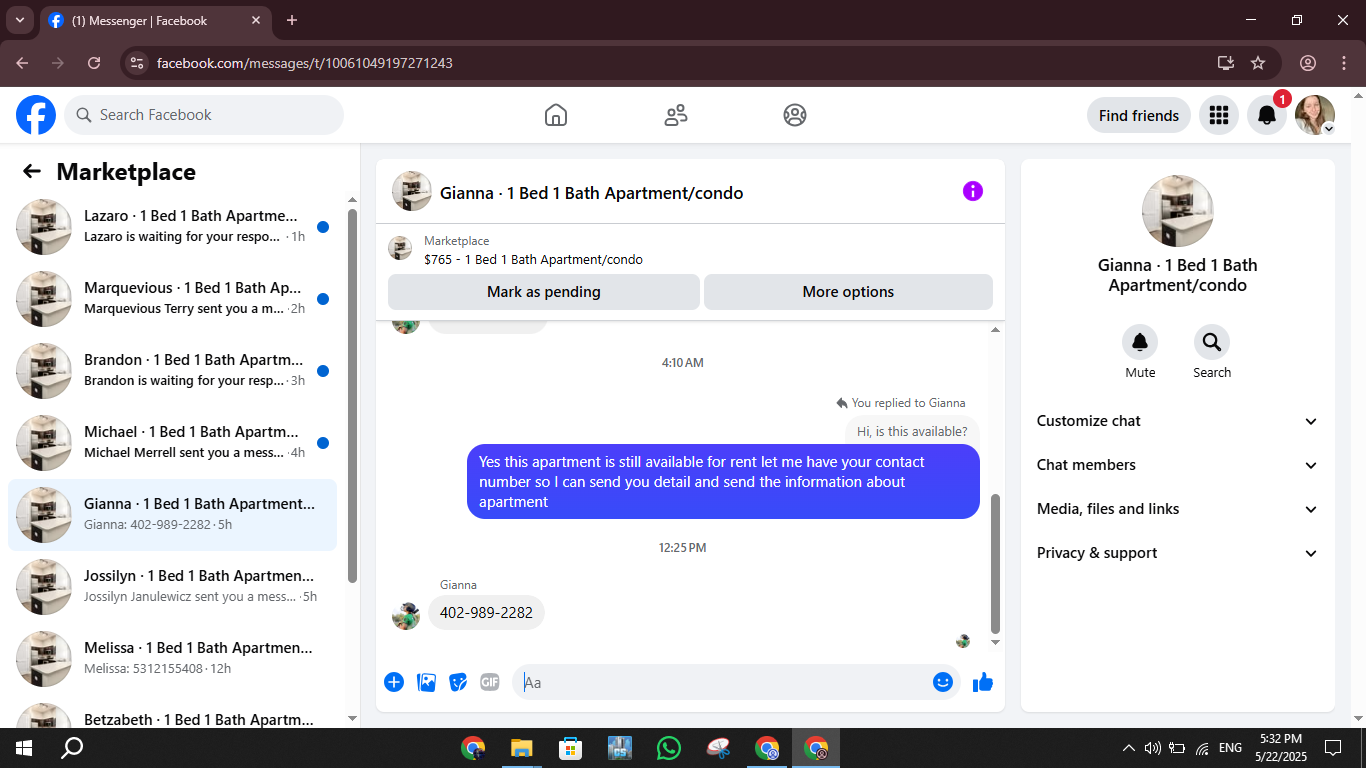Click the Find friends button
Viewport: 1366px width, 768px height.
(1139, 115)
